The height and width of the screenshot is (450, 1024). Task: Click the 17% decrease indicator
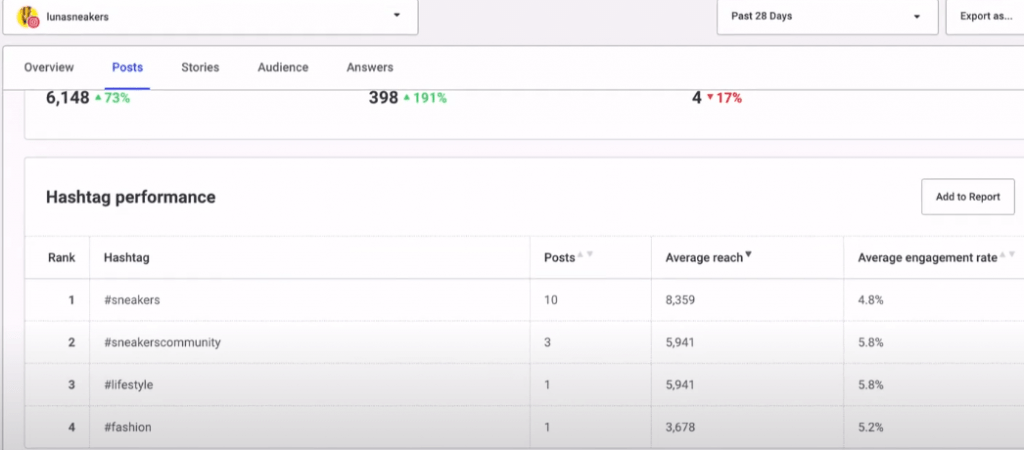point(724,98)
